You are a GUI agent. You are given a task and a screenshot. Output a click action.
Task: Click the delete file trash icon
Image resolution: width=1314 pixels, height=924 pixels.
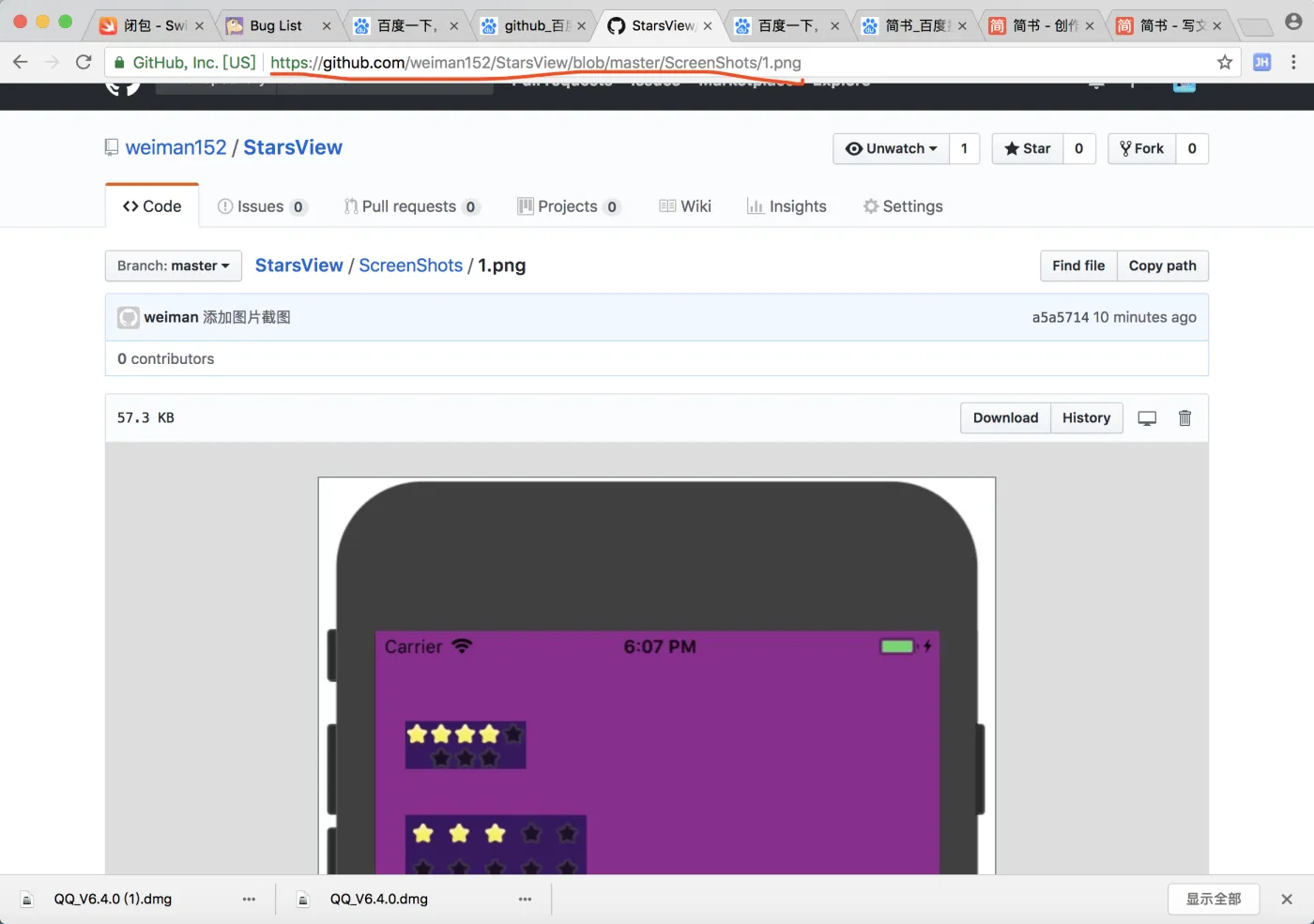[1184, 418]
